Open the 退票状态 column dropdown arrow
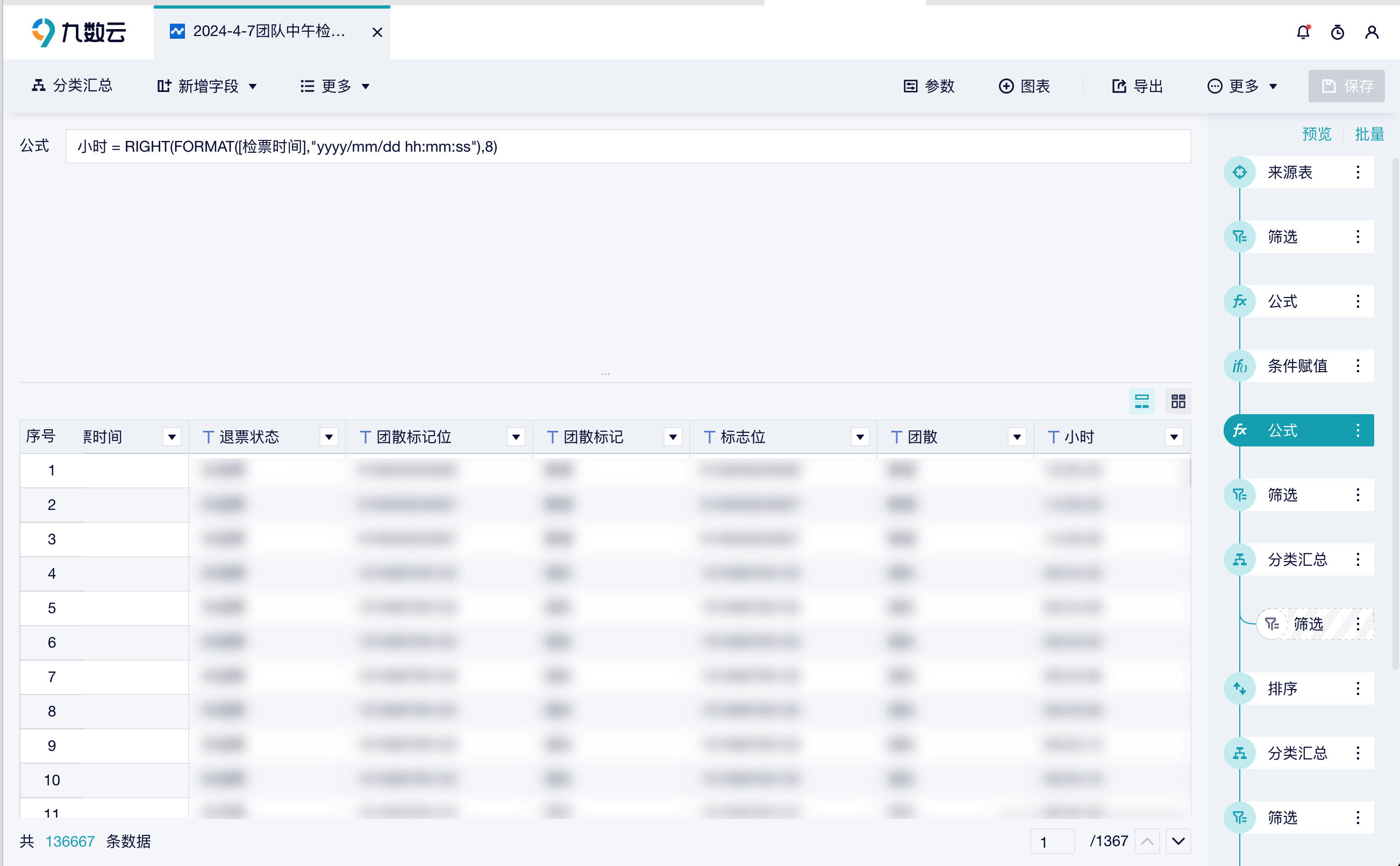 (328, 438)
